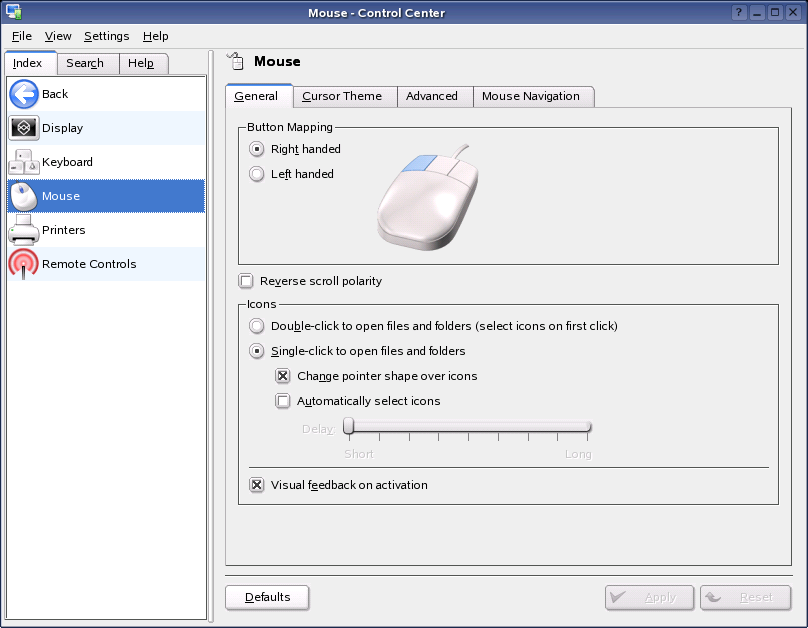Screen dimensions: 808x628
Task: Switch to the Cursor Theme tab
Action: (345, 96)
